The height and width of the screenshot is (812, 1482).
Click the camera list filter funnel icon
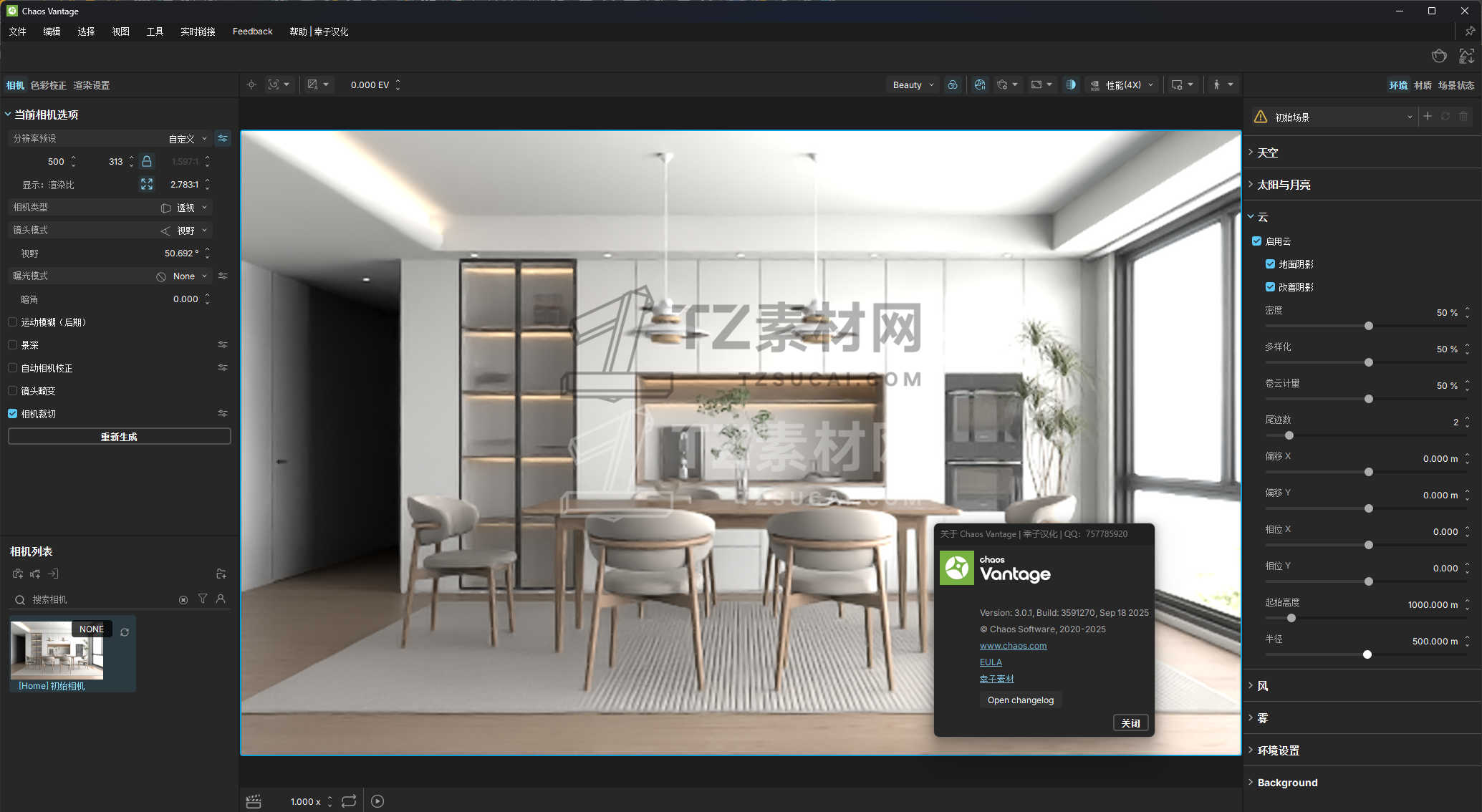tap(203, 599)
